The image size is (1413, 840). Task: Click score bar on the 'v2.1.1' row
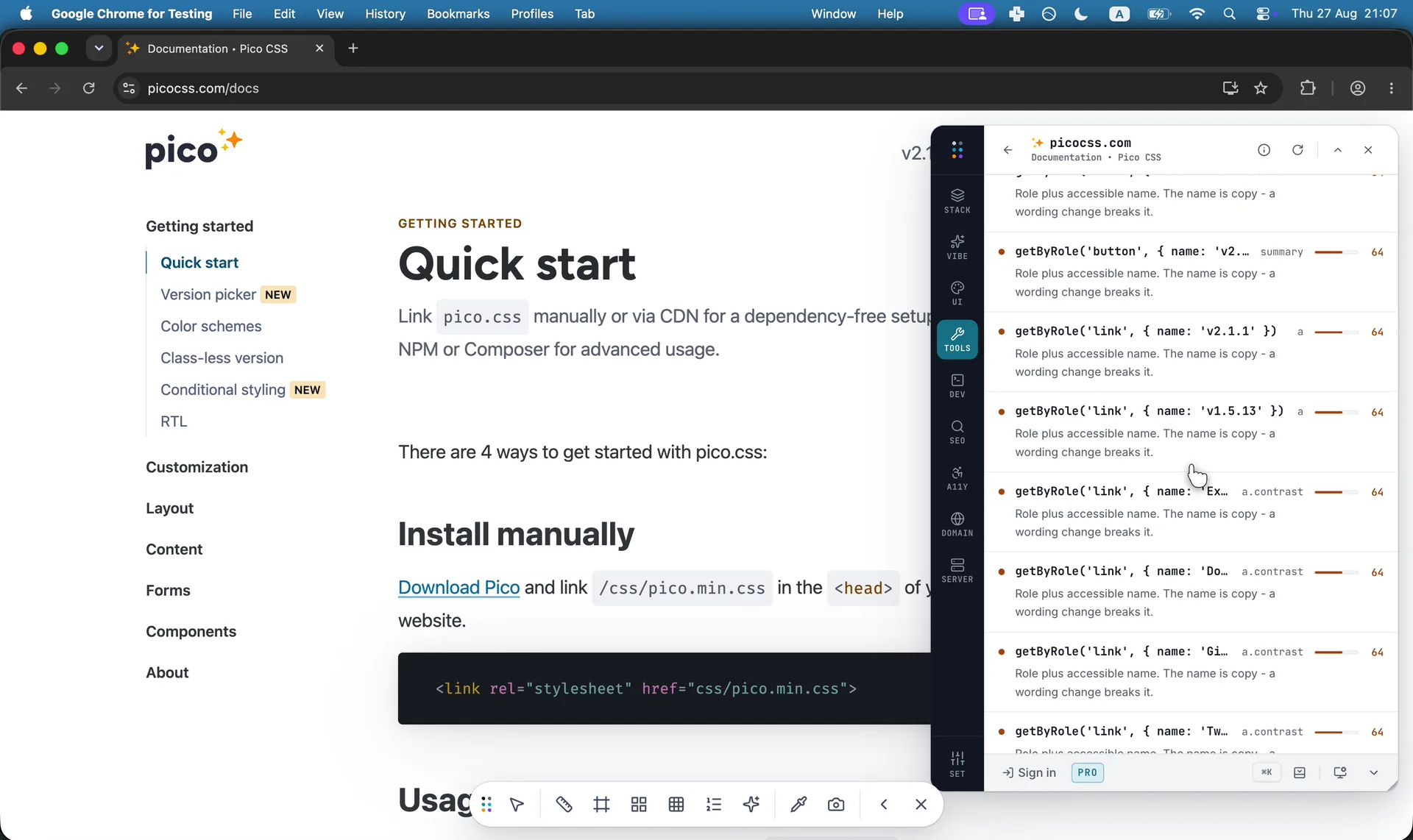(x=1336, y=332)
